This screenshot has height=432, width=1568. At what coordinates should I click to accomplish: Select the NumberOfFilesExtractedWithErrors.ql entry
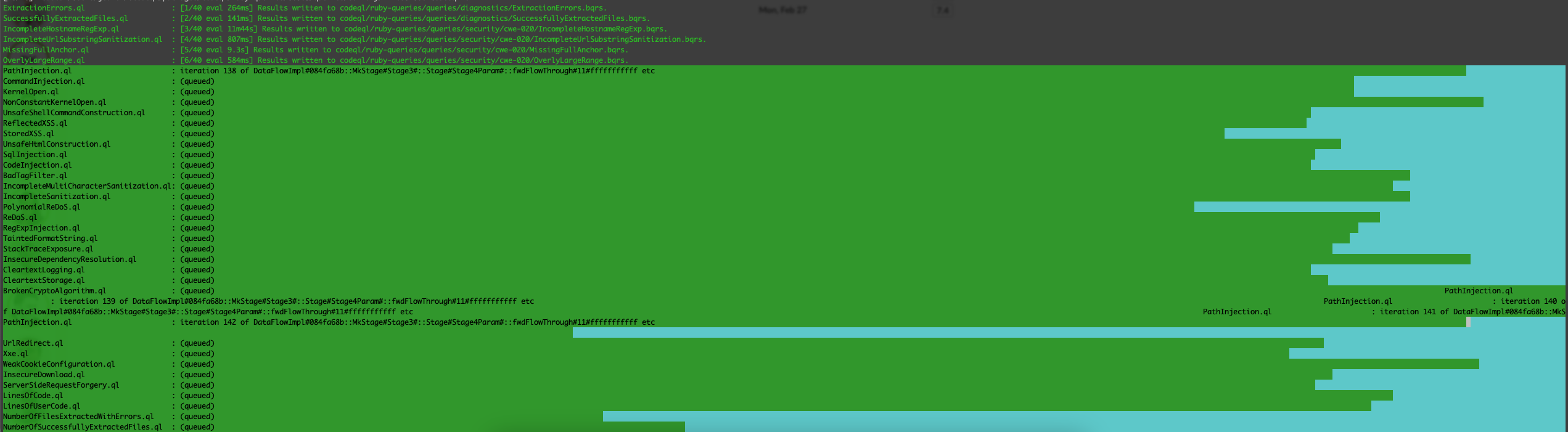point(78,417)
